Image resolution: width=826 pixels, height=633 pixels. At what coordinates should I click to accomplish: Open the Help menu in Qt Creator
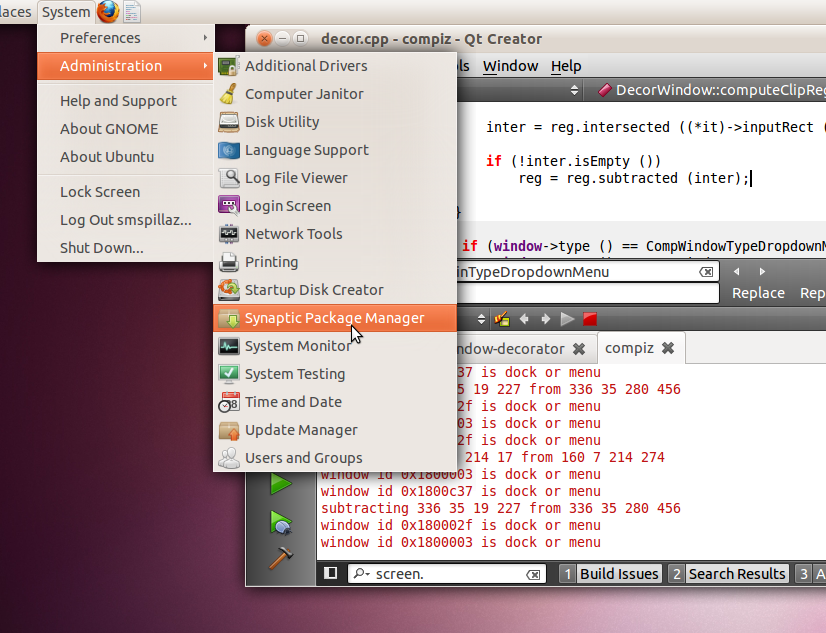(x=566, y=66)
